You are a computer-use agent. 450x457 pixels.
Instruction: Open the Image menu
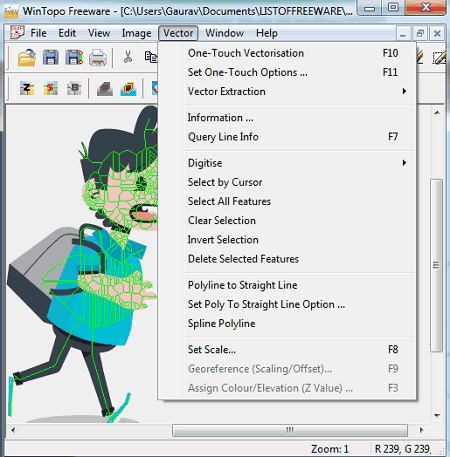coord(136,33)
